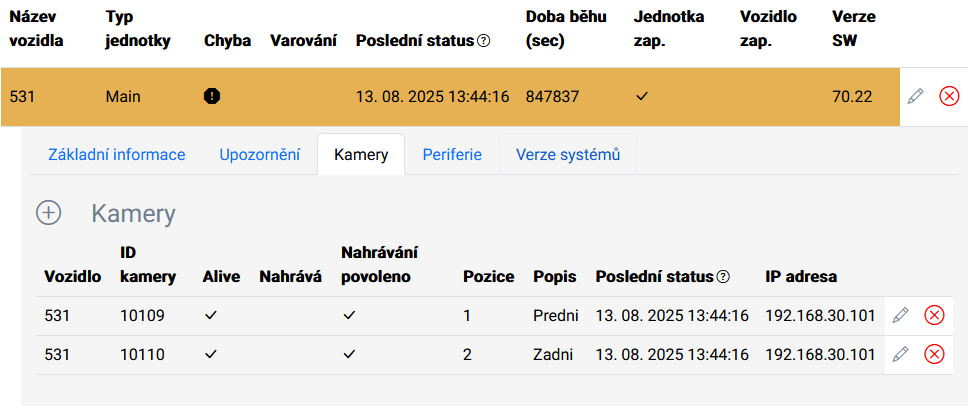Viewport: 972px width, 407px height.
Task: Click the plus icon to add a camera
Action: pos(48,213)
